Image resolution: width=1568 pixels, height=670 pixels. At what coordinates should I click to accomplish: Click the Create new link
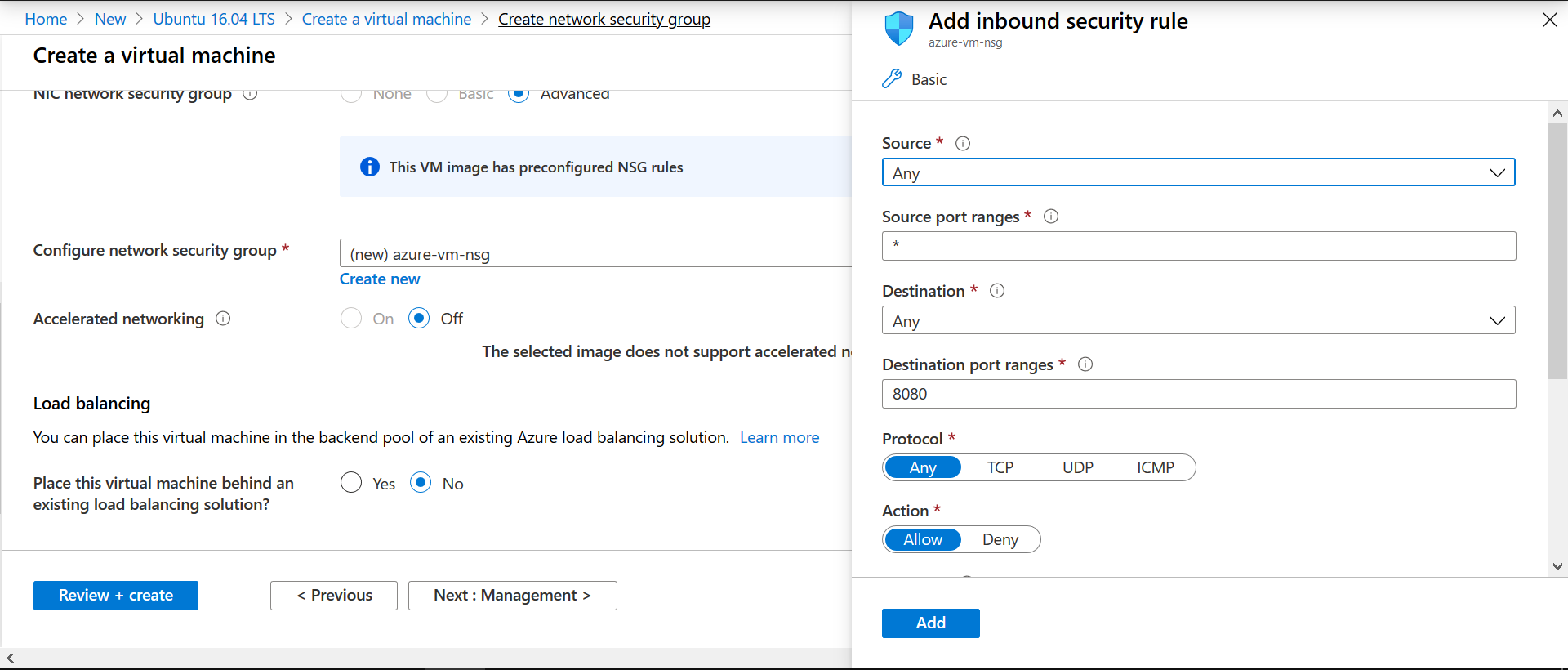tap(380, 279)
